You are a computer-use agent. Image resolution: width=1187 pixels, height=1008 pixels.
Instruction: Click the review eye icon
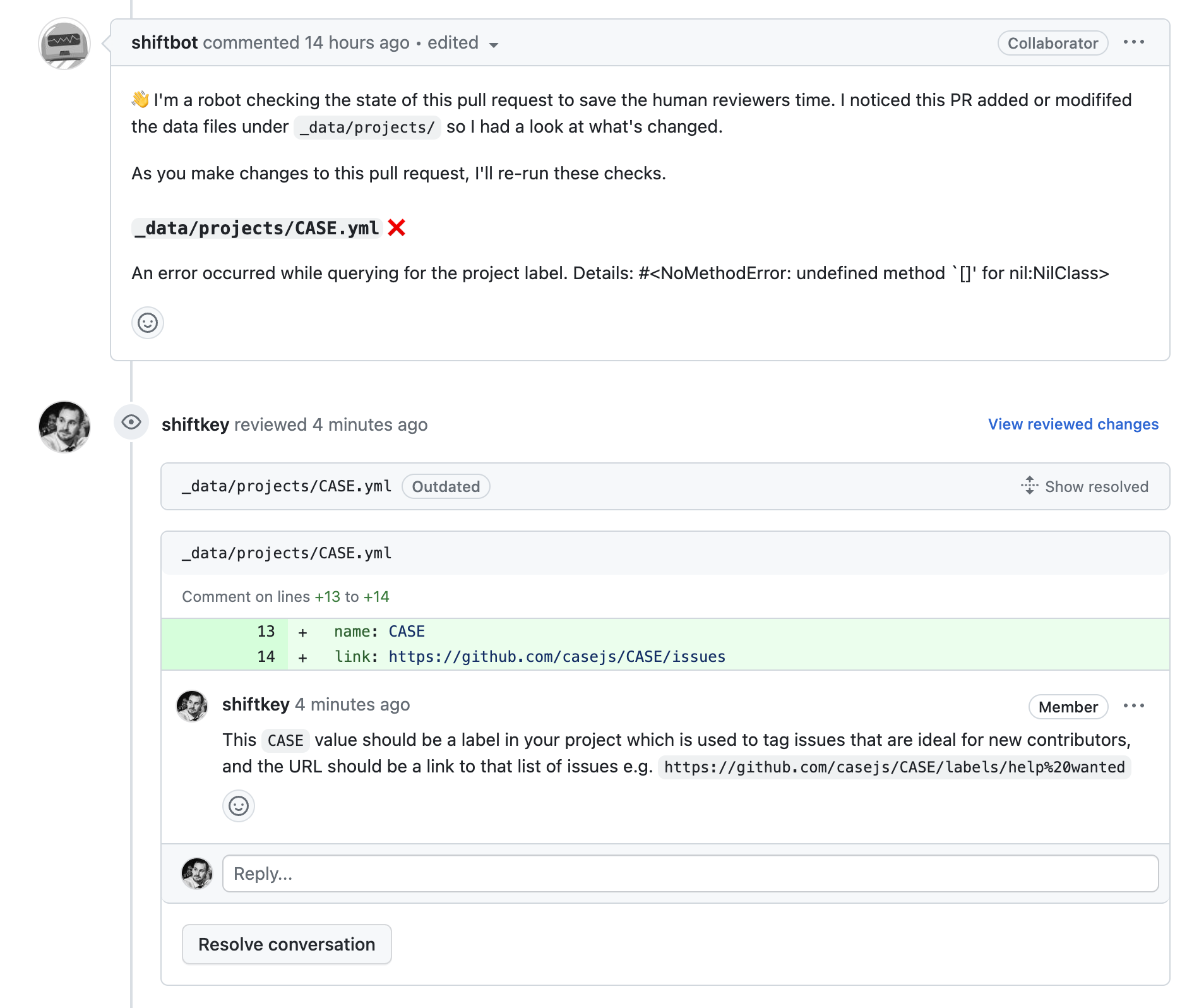click(131, 423)
